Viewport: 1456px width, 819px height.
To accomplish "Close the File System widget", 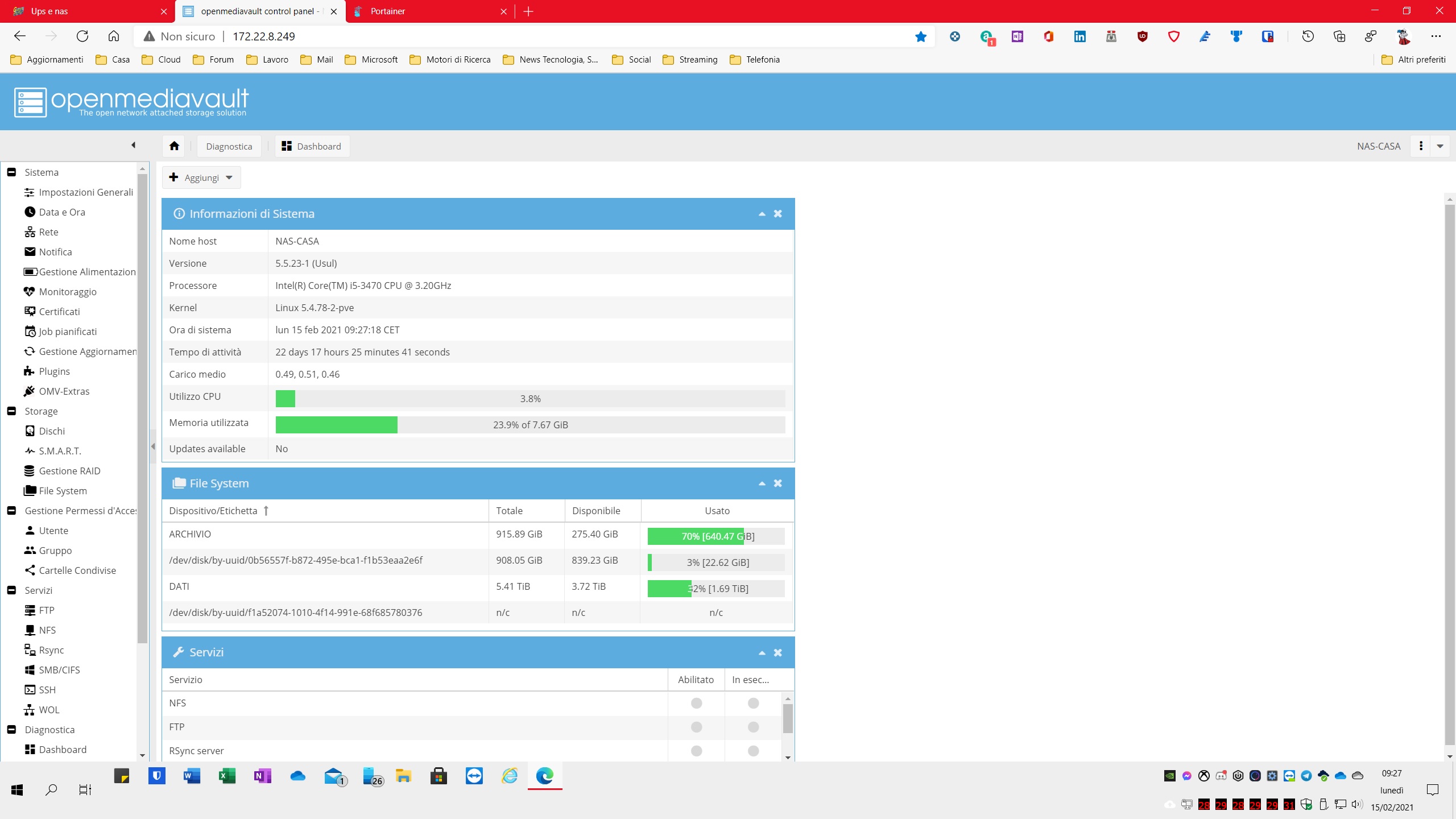I will click(x=778, y=483).
